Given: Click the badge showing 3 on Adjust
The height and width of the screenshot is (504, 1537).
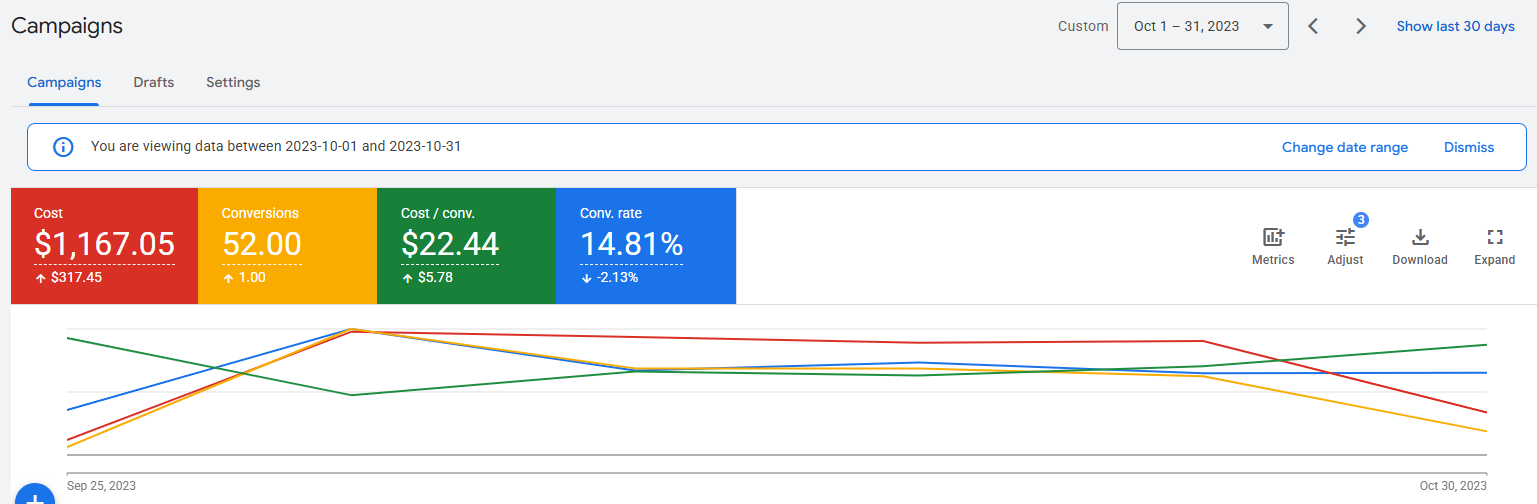Looking at the screenshot, I should [1361, 219].
